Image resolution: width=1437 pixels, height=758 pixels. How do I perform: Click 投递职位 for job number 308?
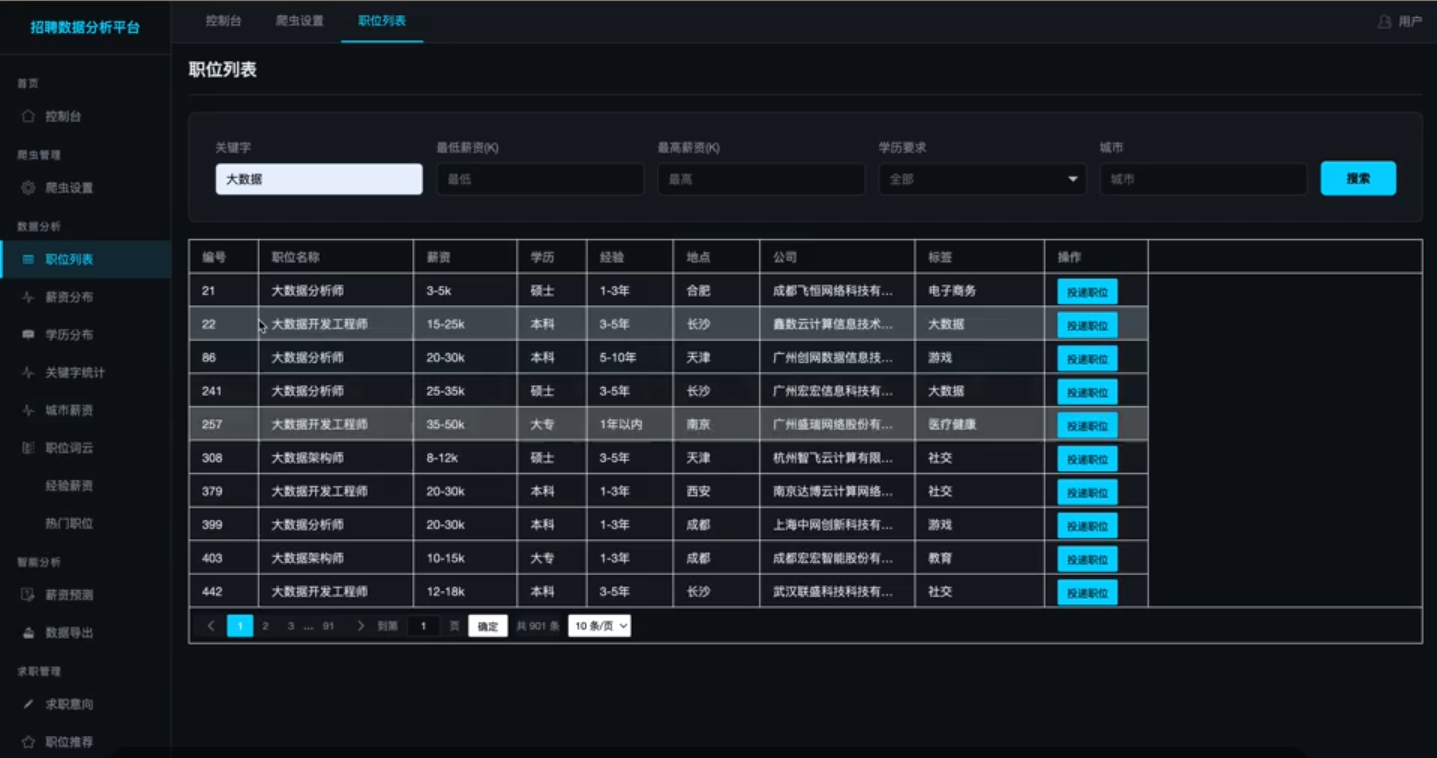tap(1087, 459)
